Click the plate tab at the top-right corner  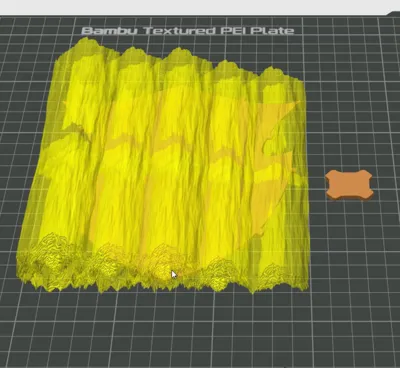(393, 13)
